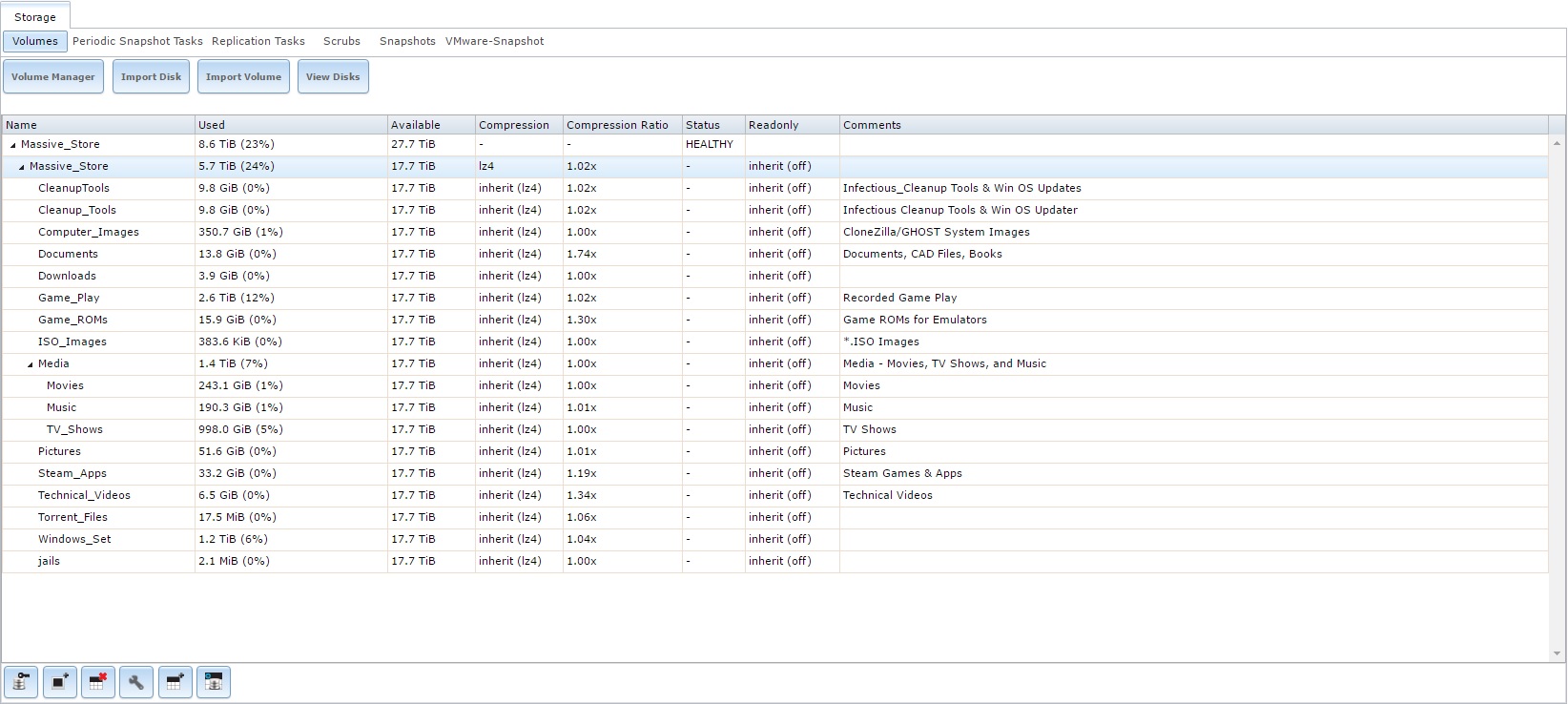Open the Storage tab
This screenshot has width=1568, height=704.
[35, 17]
